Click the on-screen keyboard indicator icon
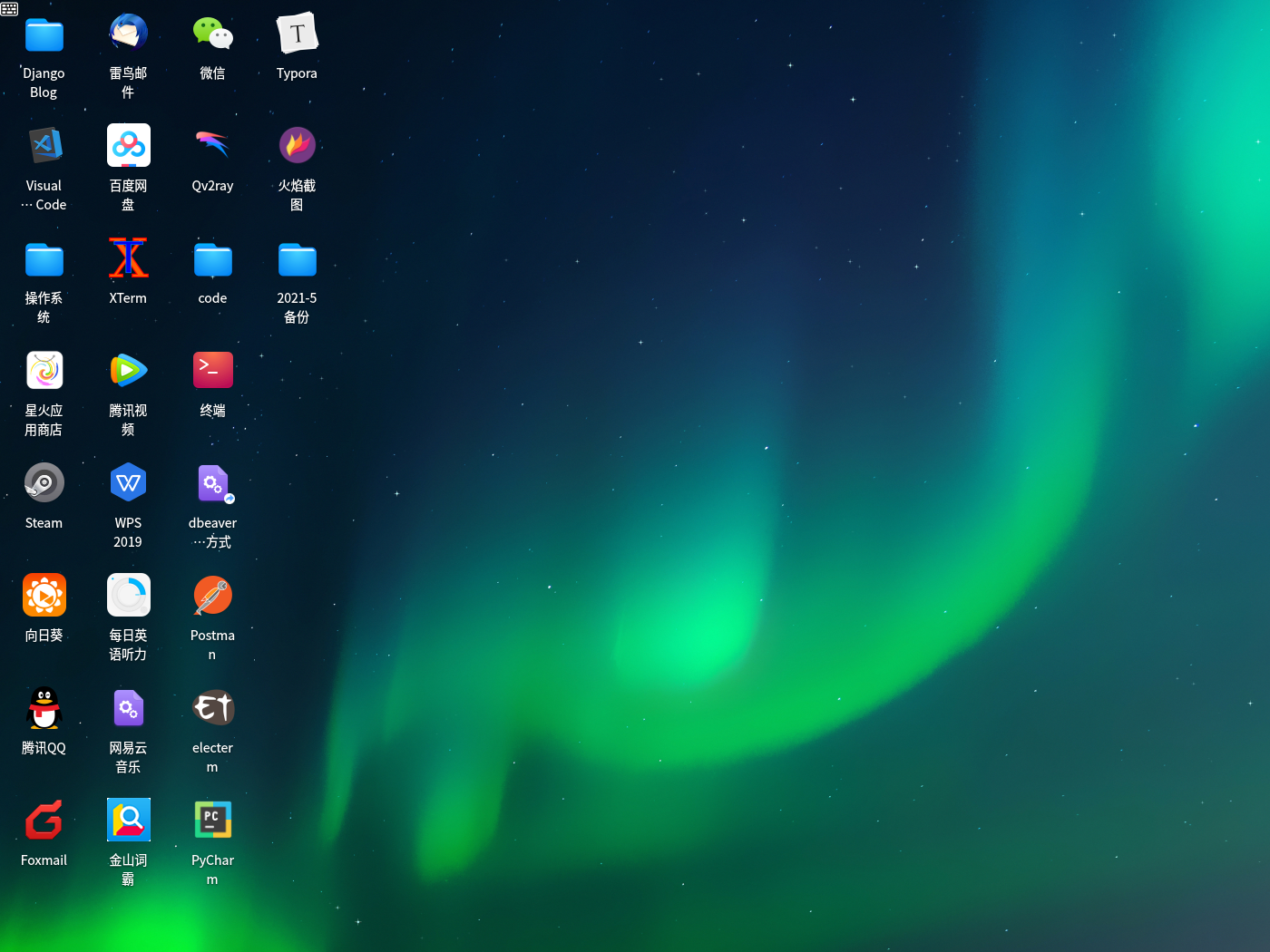The width and height of the screenshot is (1270, 952). click(9, 8)
